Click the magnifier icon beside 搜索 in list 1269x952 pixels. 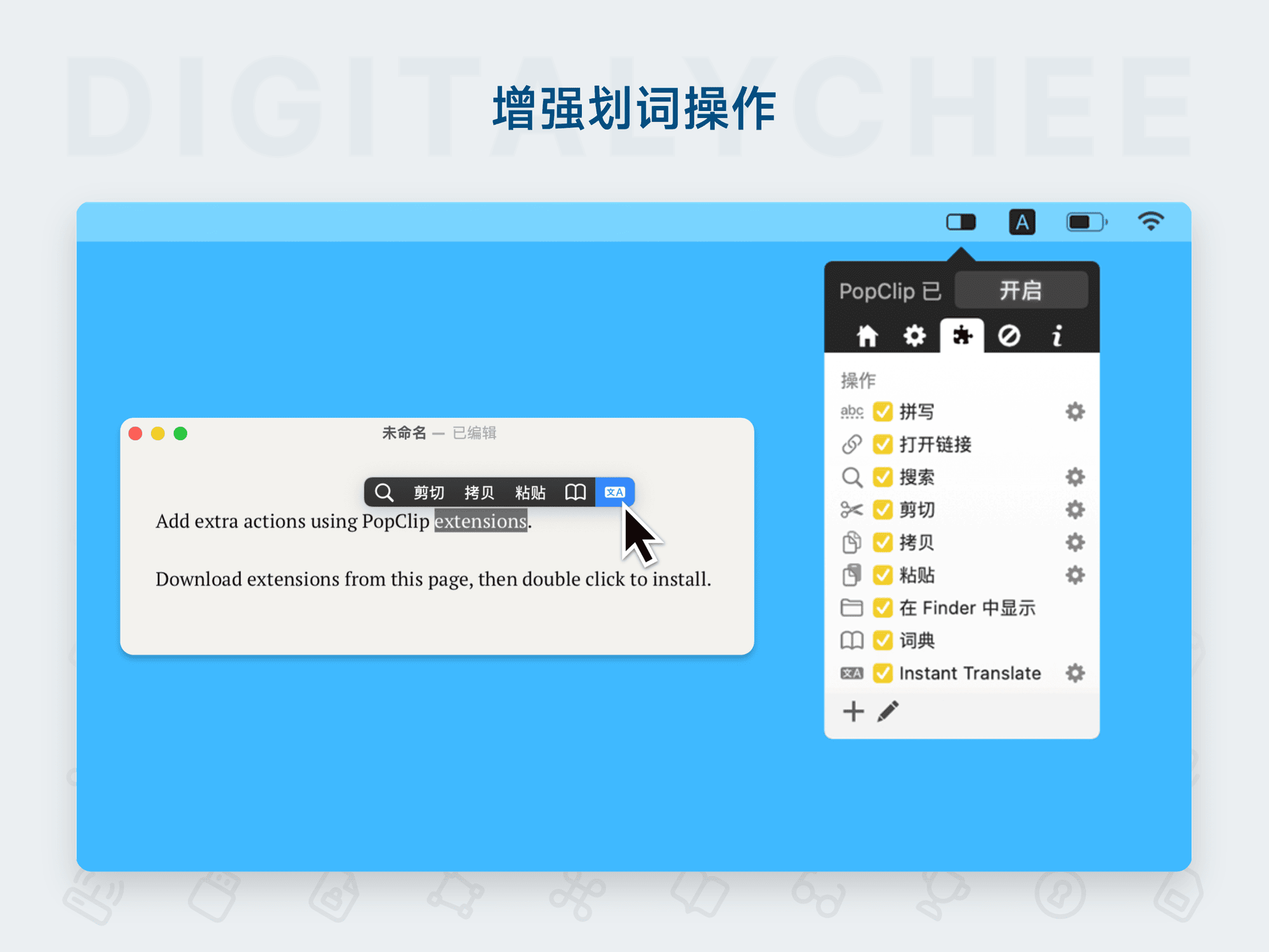pos(851,477)
